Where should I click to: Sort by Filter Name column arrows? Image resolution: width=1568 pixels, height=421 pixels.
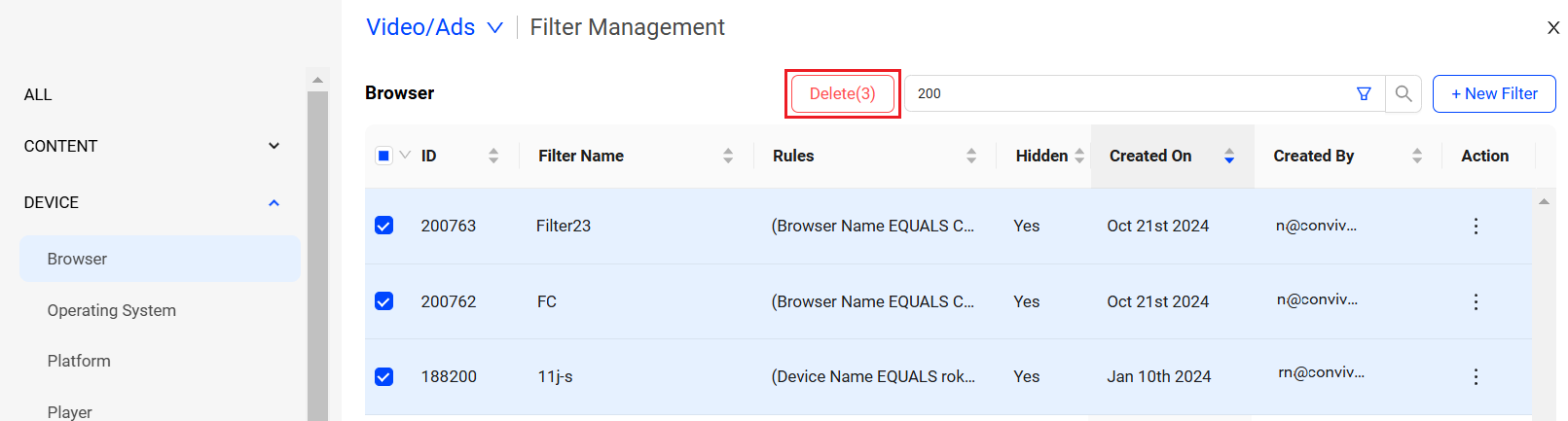click(x=728, y=156)
